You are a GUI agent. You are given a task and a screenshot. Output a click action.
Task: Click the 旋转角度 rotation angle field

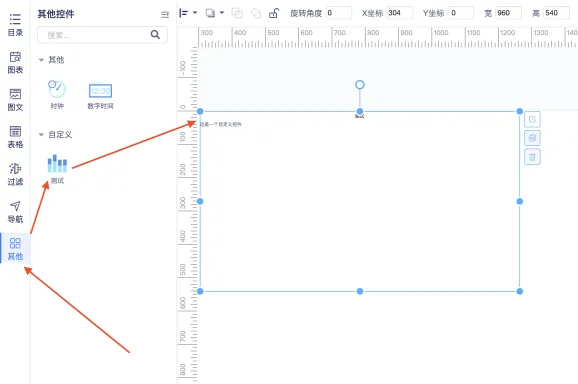(339, 13)
